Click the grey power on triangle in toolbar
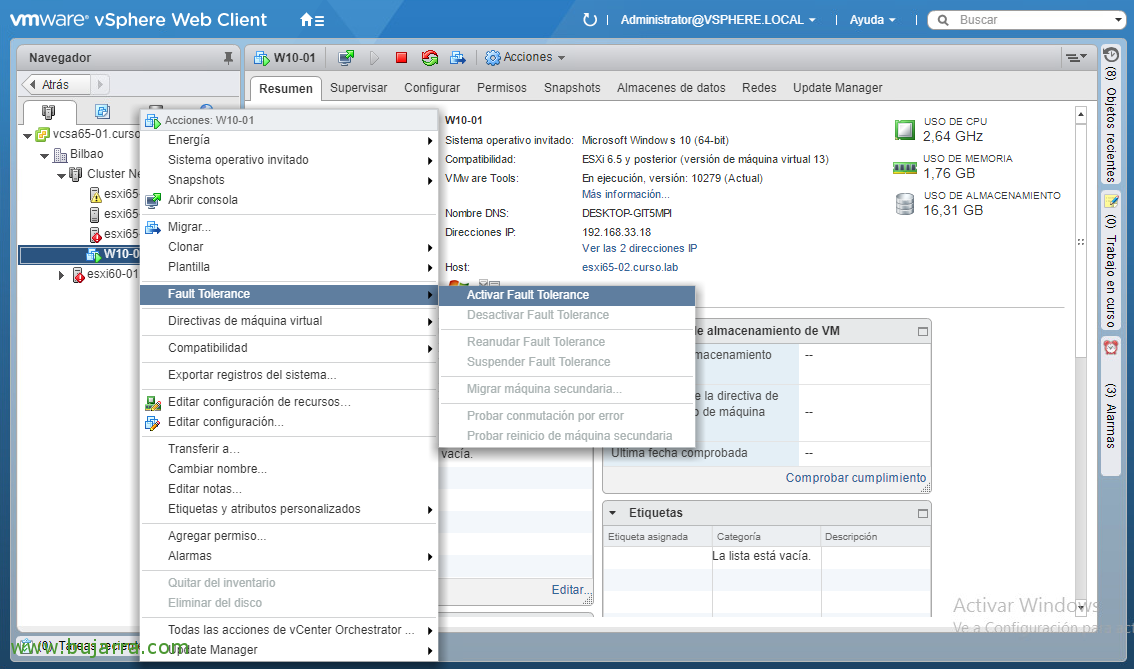The height and width of the screenshot is (669, 1134). tap(374, 58)
